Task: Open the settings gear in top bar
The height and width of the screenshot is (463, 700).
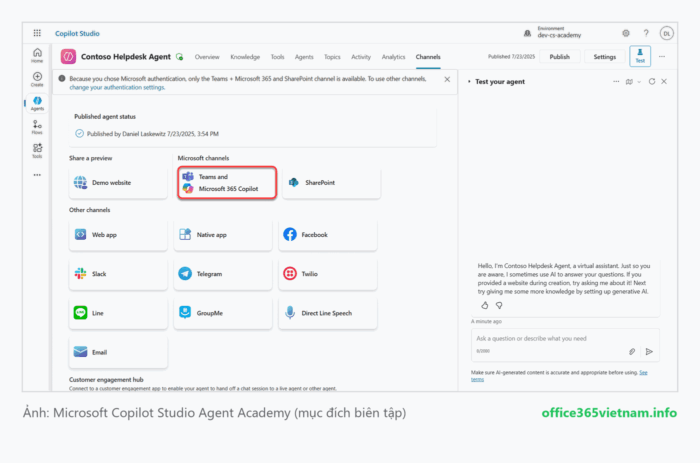Action: click(626, 33)
